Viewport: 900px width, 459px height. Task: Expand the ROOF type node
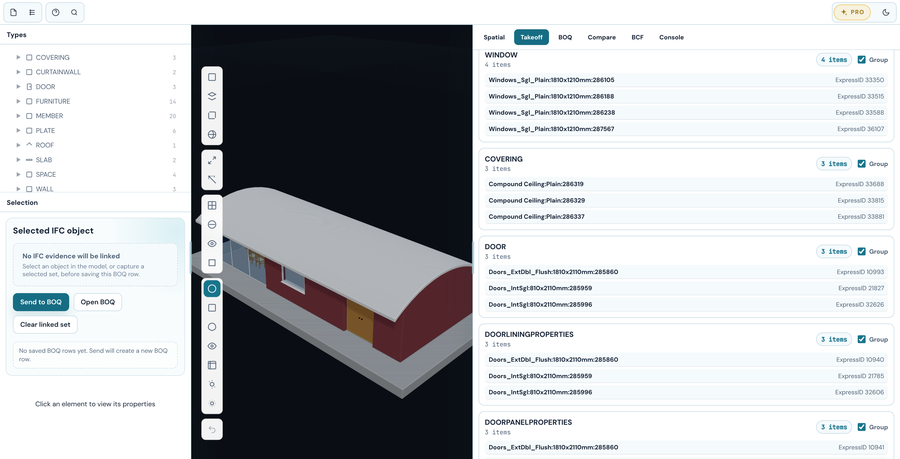click(18, 145)
